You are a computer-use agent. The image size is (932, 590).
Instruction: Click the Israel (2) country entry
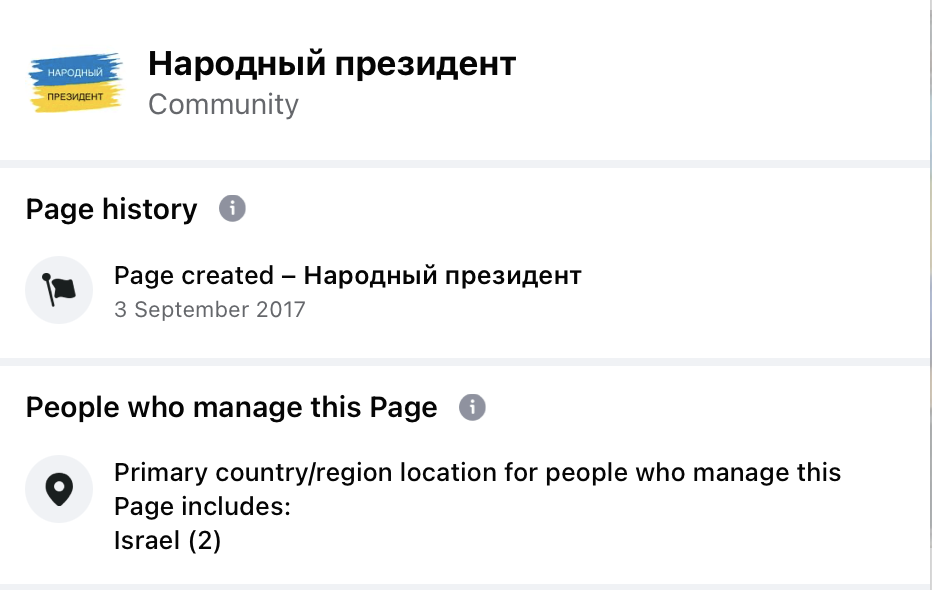click(x=167, y=541)
